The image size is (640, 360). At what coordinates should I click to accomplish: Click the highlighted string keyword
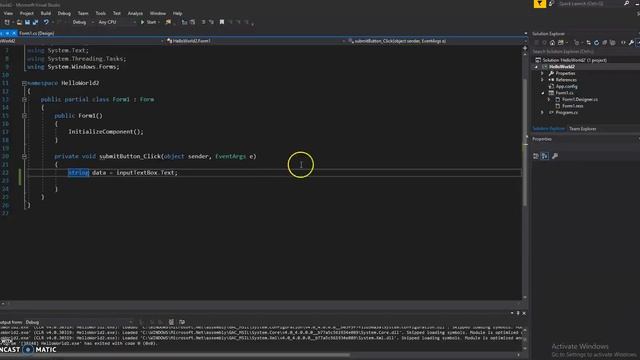click(x=78, y=173)
